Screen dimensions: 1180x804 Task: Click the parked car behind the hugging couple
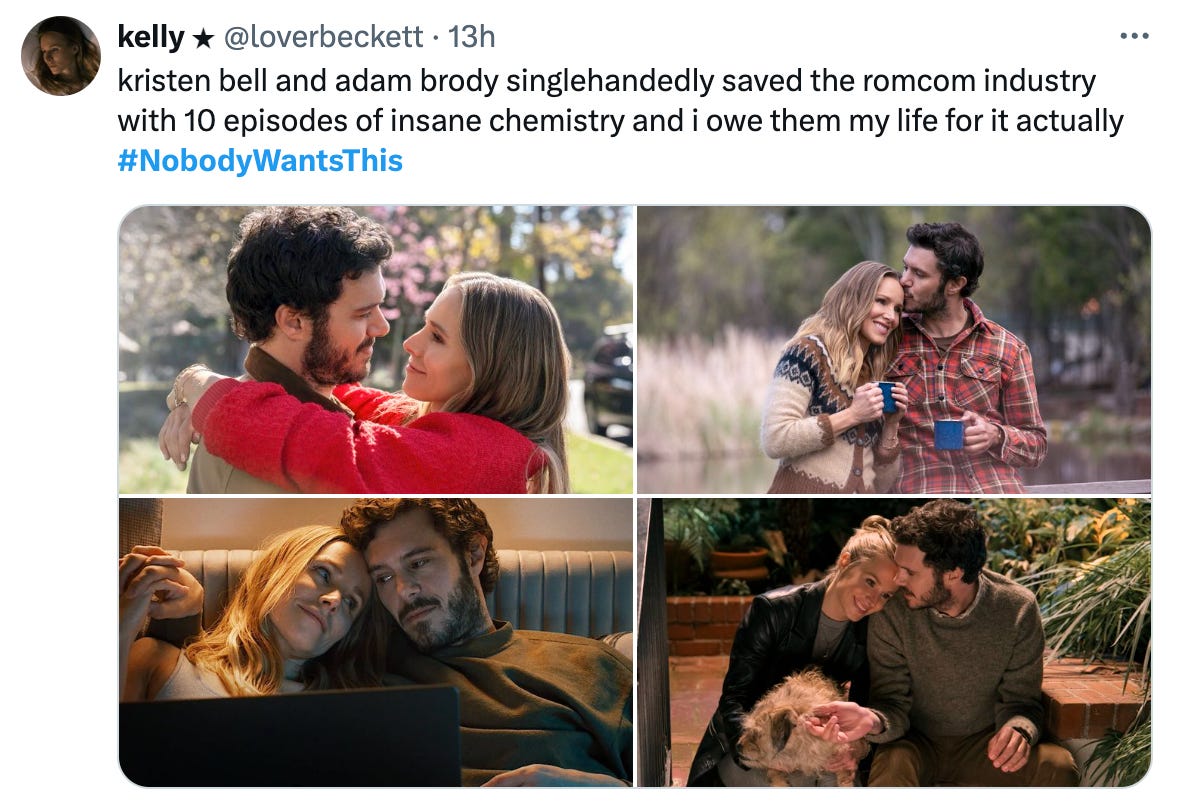point(608,385)
